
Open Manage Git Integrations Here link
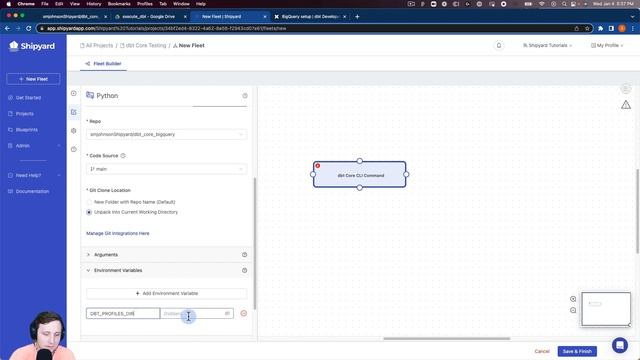(x=118, y=233)
